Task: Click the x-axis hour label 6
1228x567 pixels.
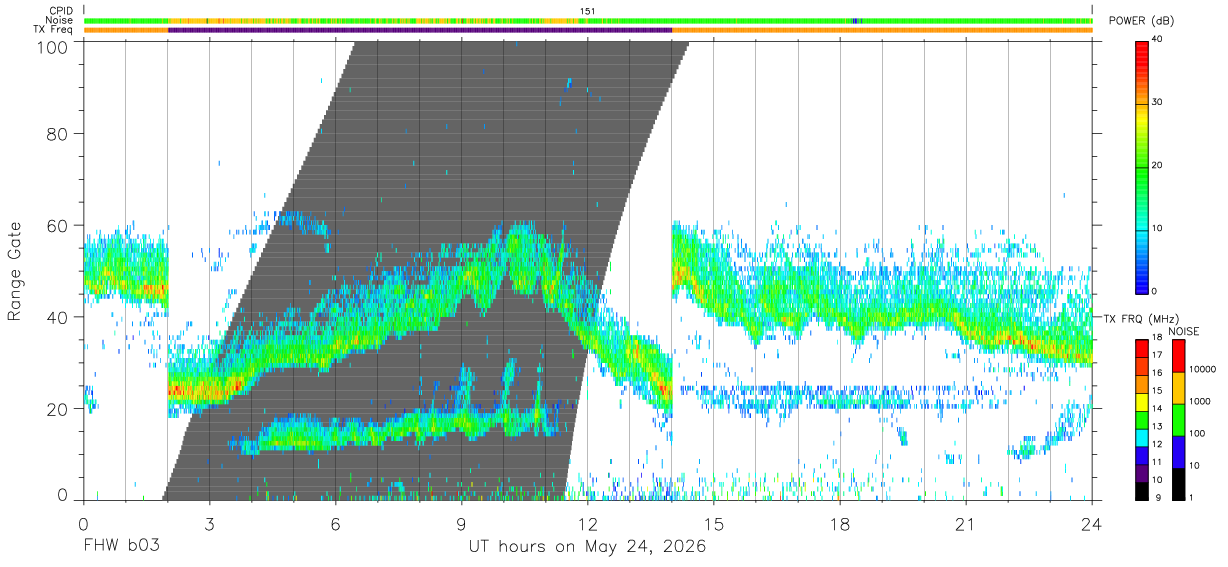Action: click(335, 524)
